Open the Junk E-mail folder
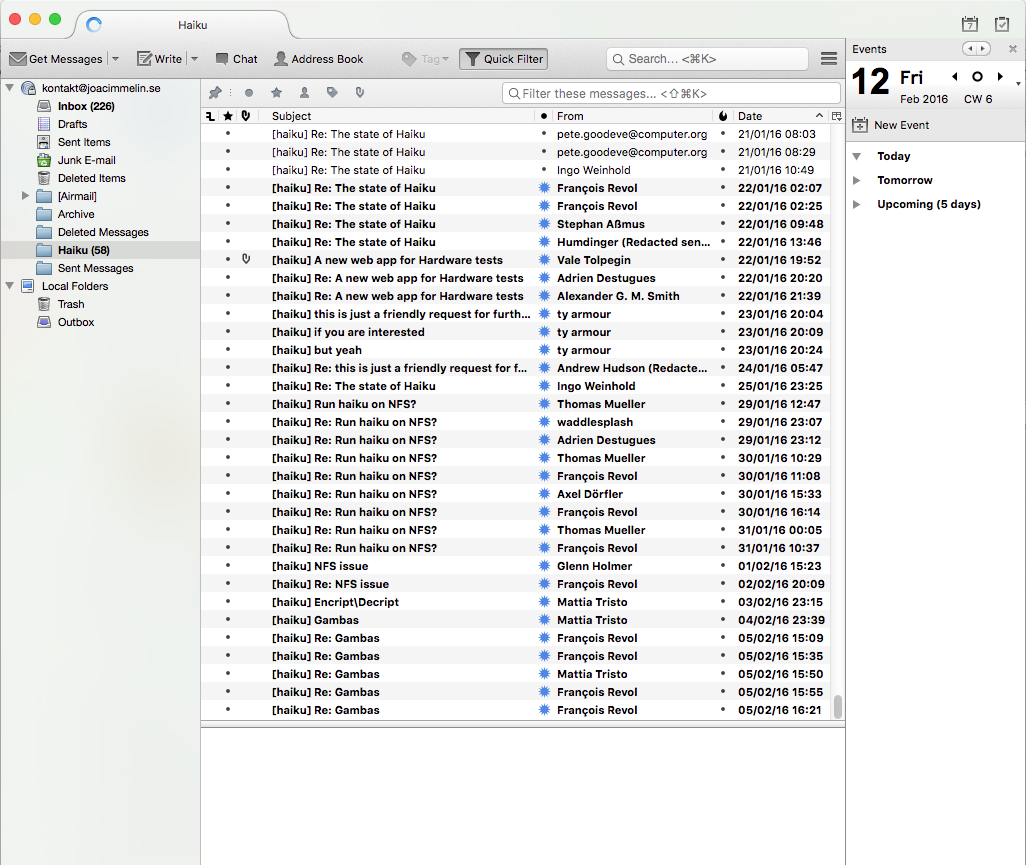The image size is (1026, 865). pyautogui.click(x=86, y=160)
